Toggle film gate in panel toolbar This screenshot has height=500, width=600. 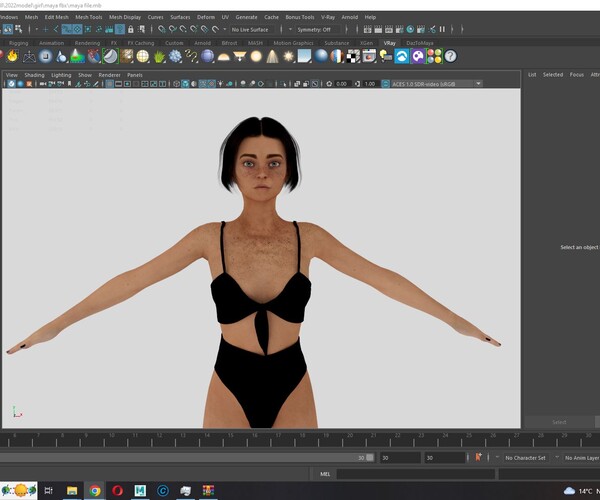(119, 84)
